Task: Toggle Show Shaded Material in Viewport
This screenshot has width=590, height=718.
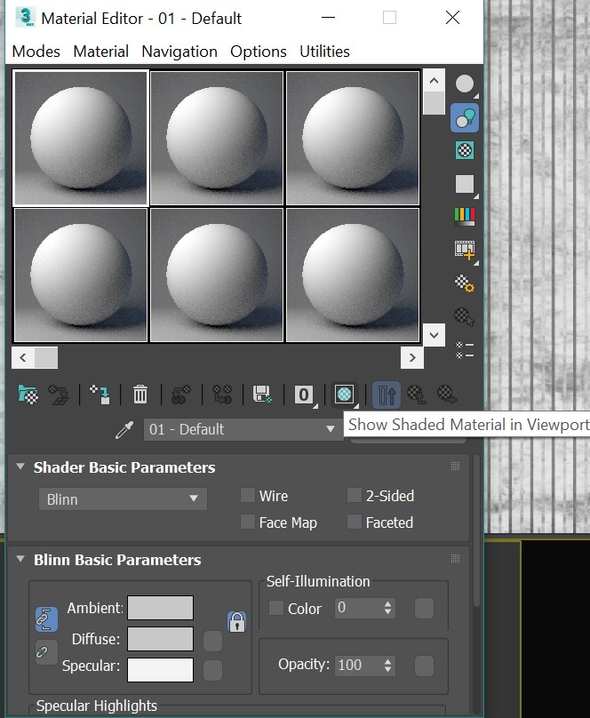Action: (x=344, y=394)
